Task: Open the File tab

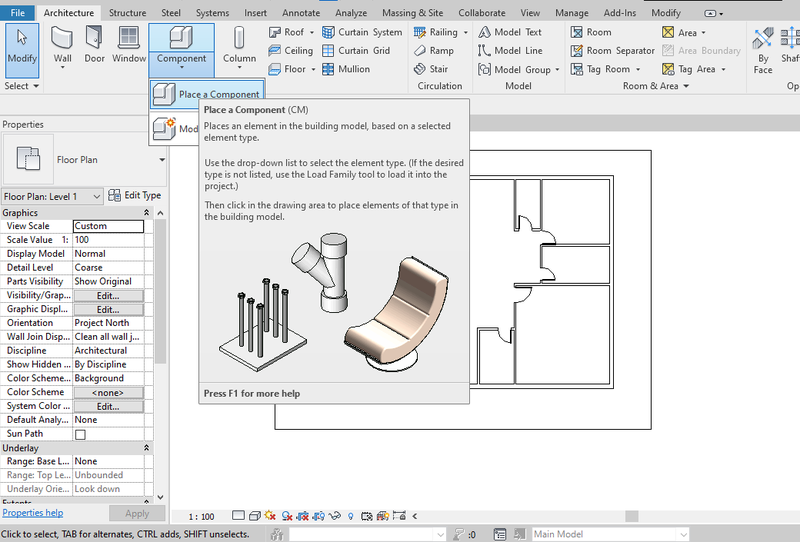Action: (x=17, y=13)
